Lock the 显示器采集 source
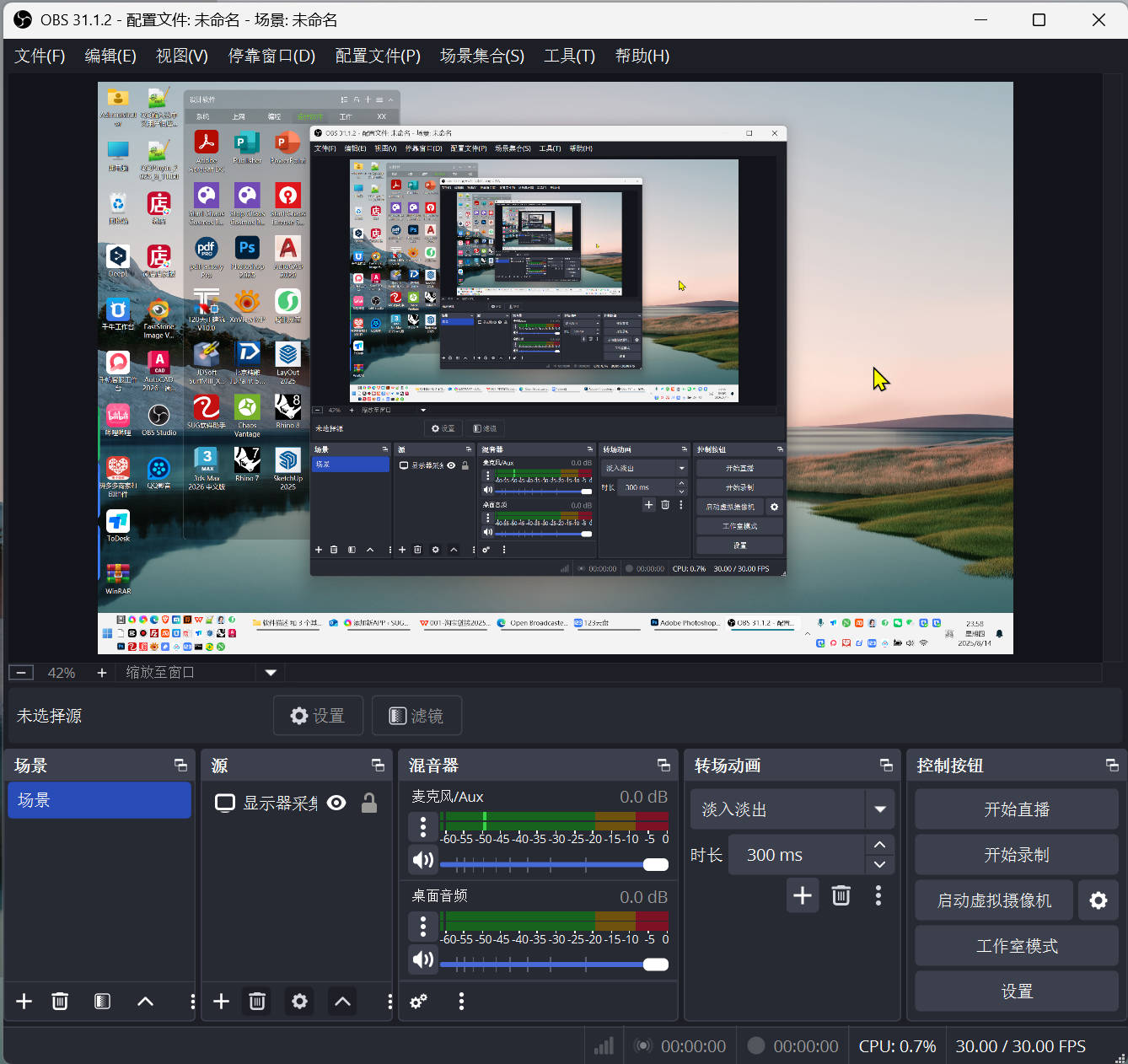The height and width of the screenshot is (1064, 1128). click(369, 803)
